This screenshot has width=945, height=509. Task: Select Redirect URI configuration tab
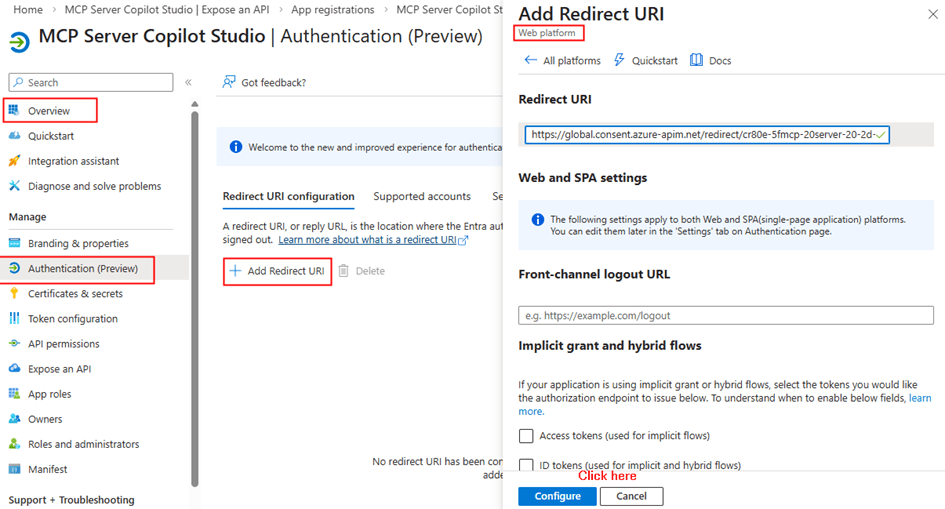[x=288, y=196]
